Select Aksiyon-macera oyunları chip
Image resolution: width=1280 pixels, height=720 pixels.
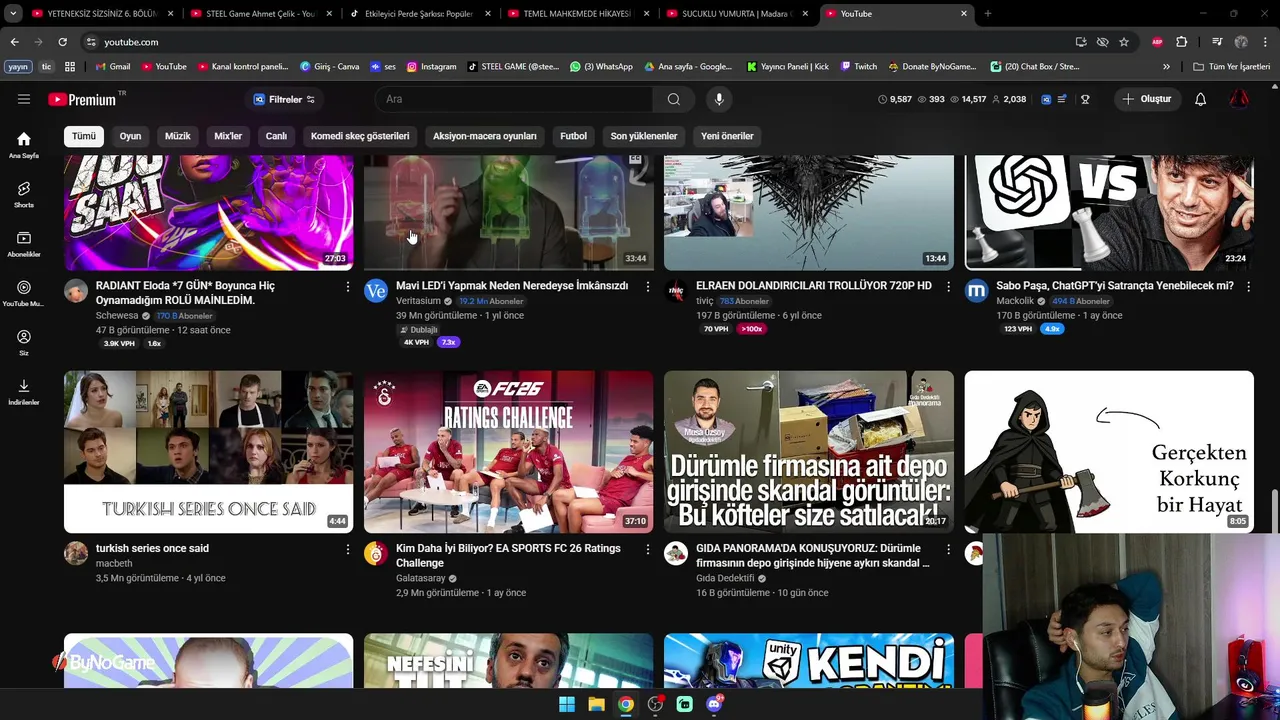coord(485,136)
